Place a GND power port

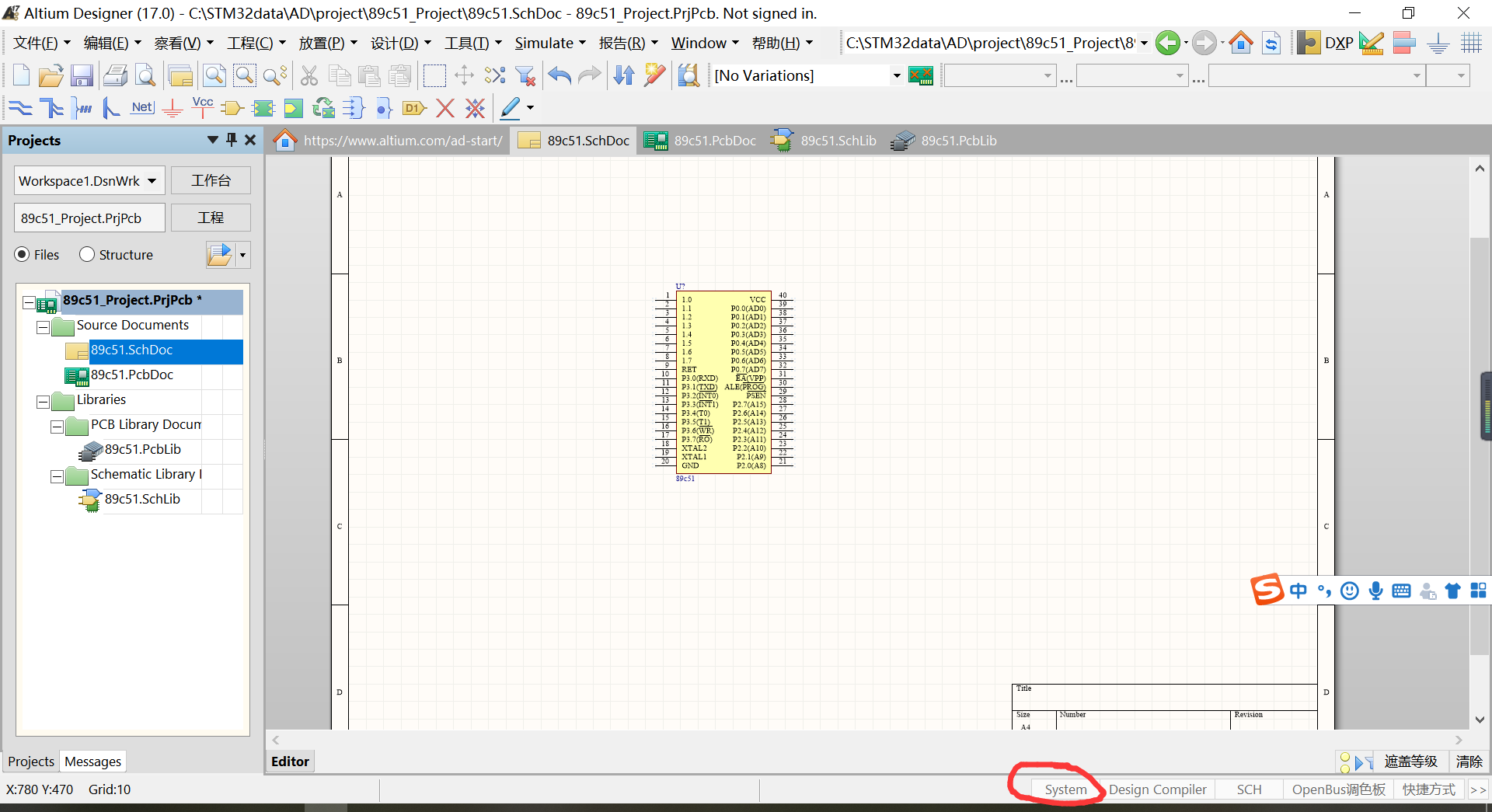pos(173,108)
